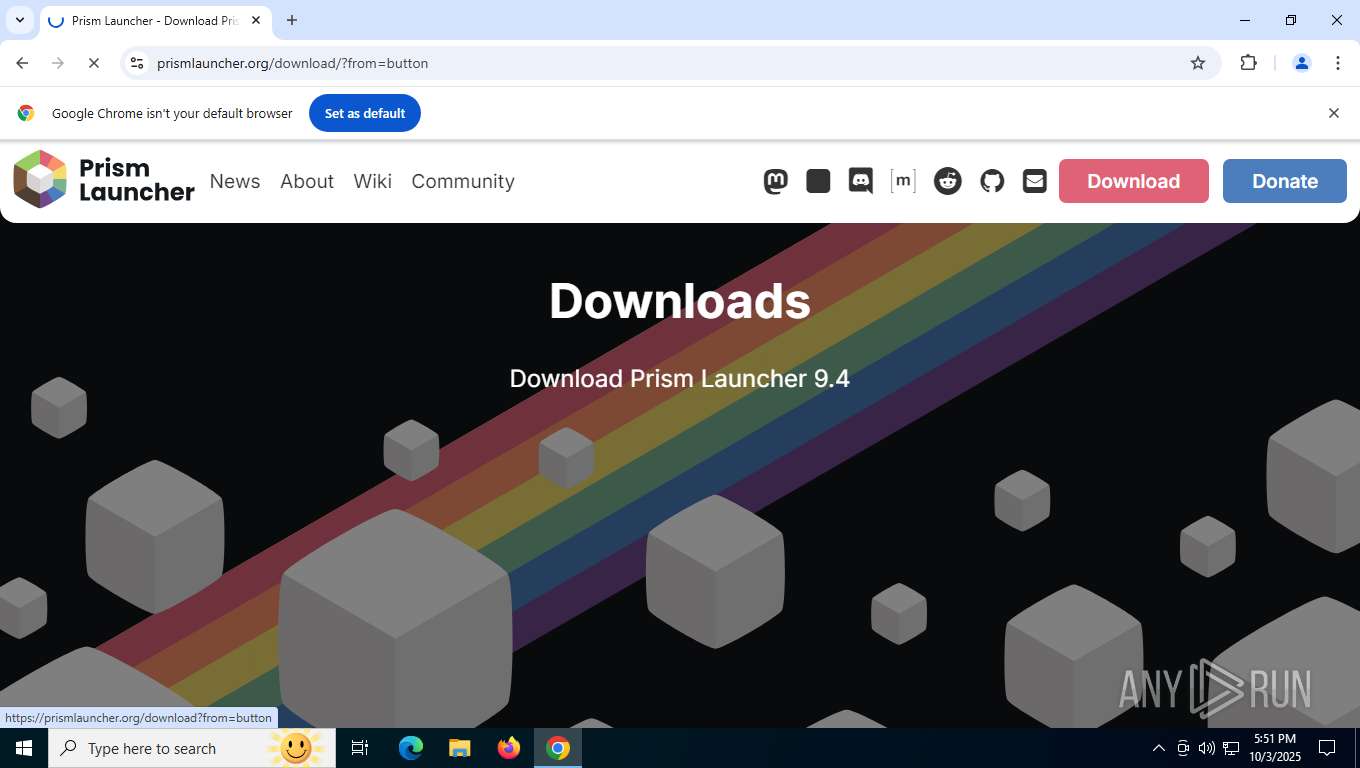Click 'Google Chrome isn't your default browser' text
The width and height of the screenshot is (1360, 768).
click(x=172, y=113)
